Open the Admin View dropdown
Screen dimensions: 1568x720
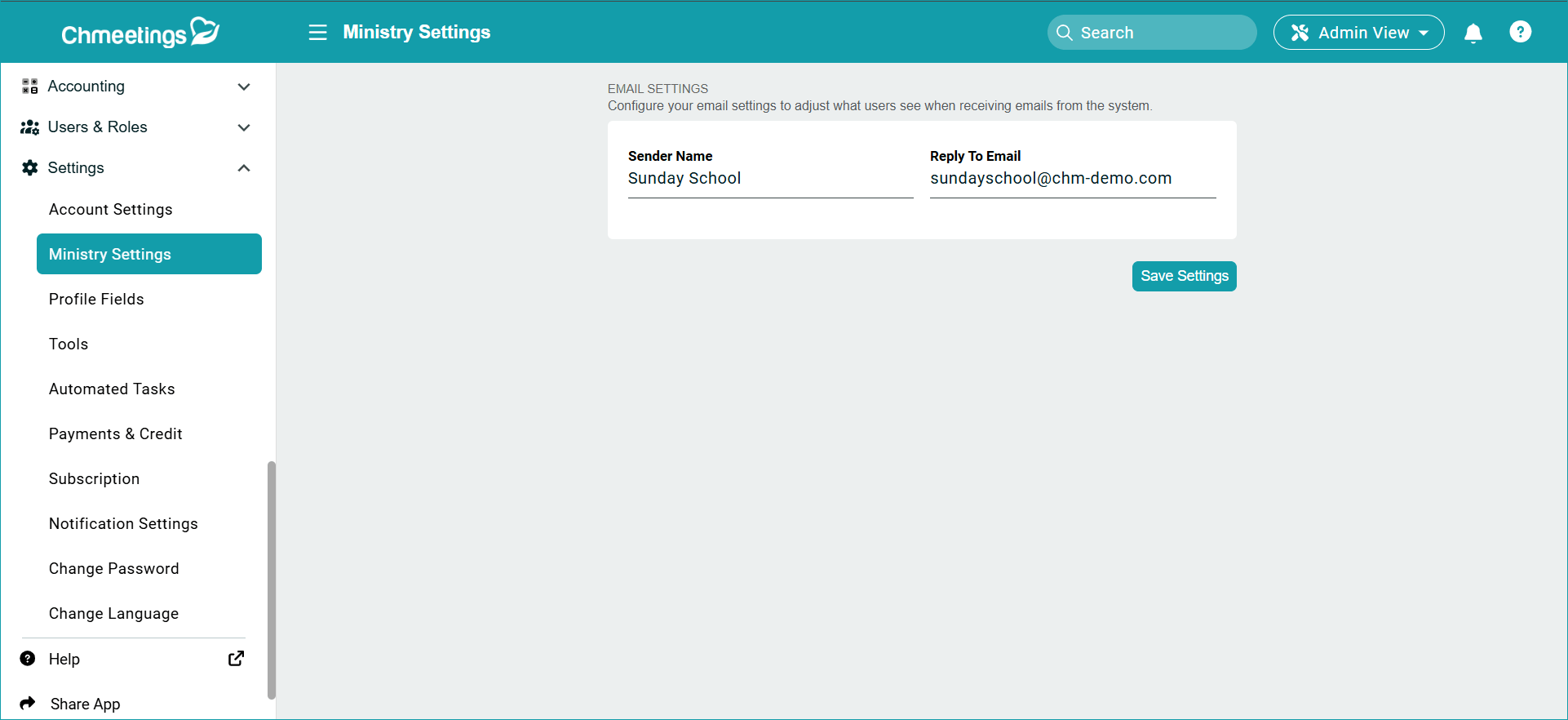pyautogui.click(x=1358, y=33)
